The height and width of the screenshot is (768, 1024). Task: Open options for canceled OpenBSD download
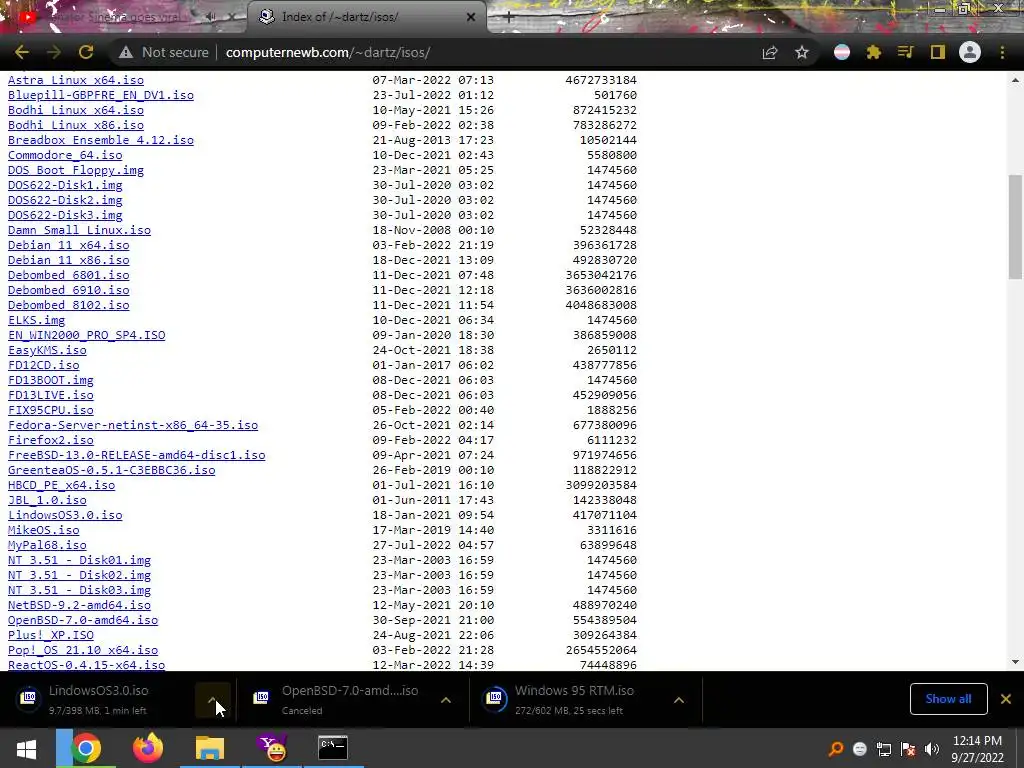445,699
